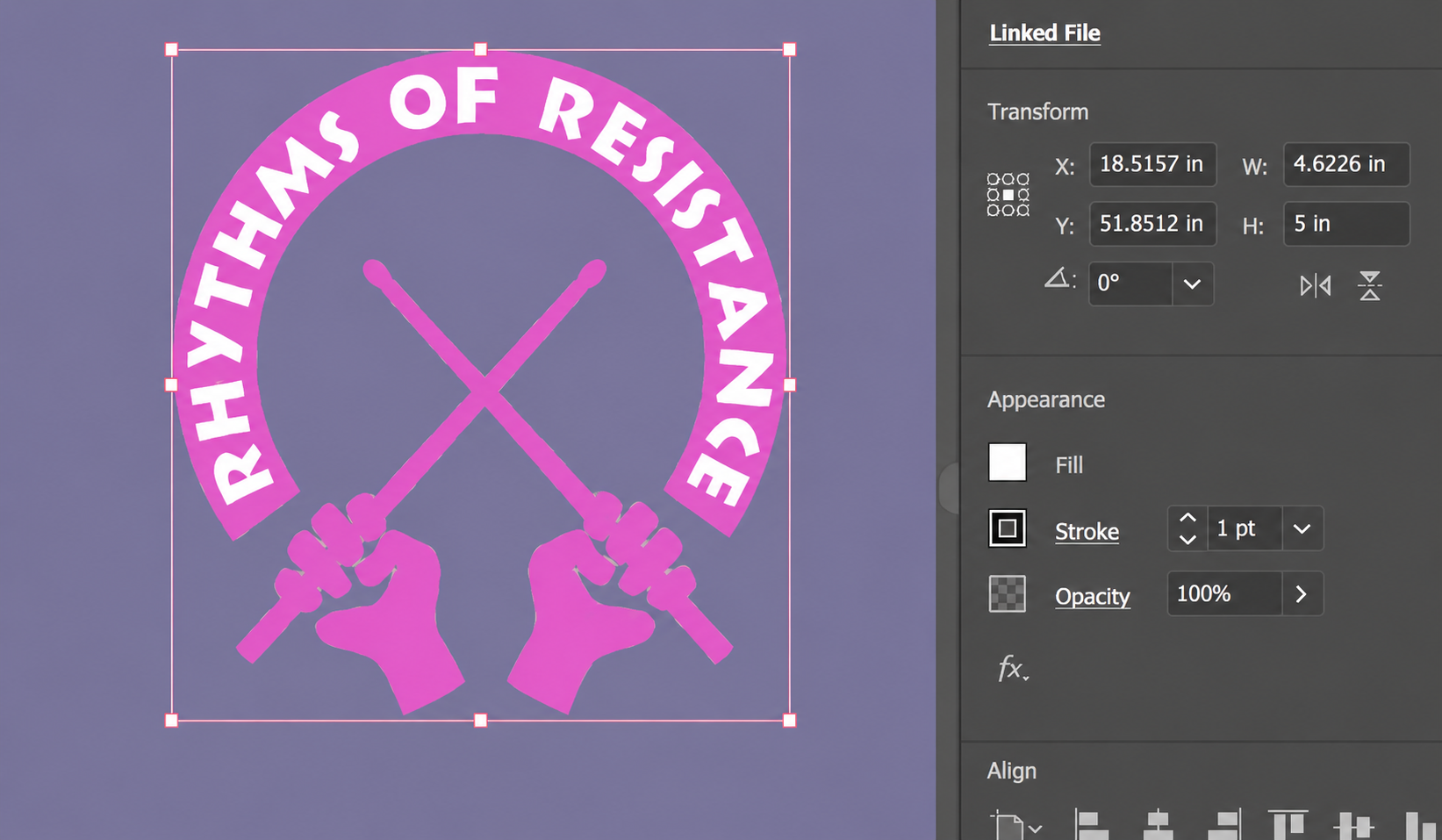Open the Stroke color swatch
This screenshot has height=840, width=1442.
[x=1008, y=528]
